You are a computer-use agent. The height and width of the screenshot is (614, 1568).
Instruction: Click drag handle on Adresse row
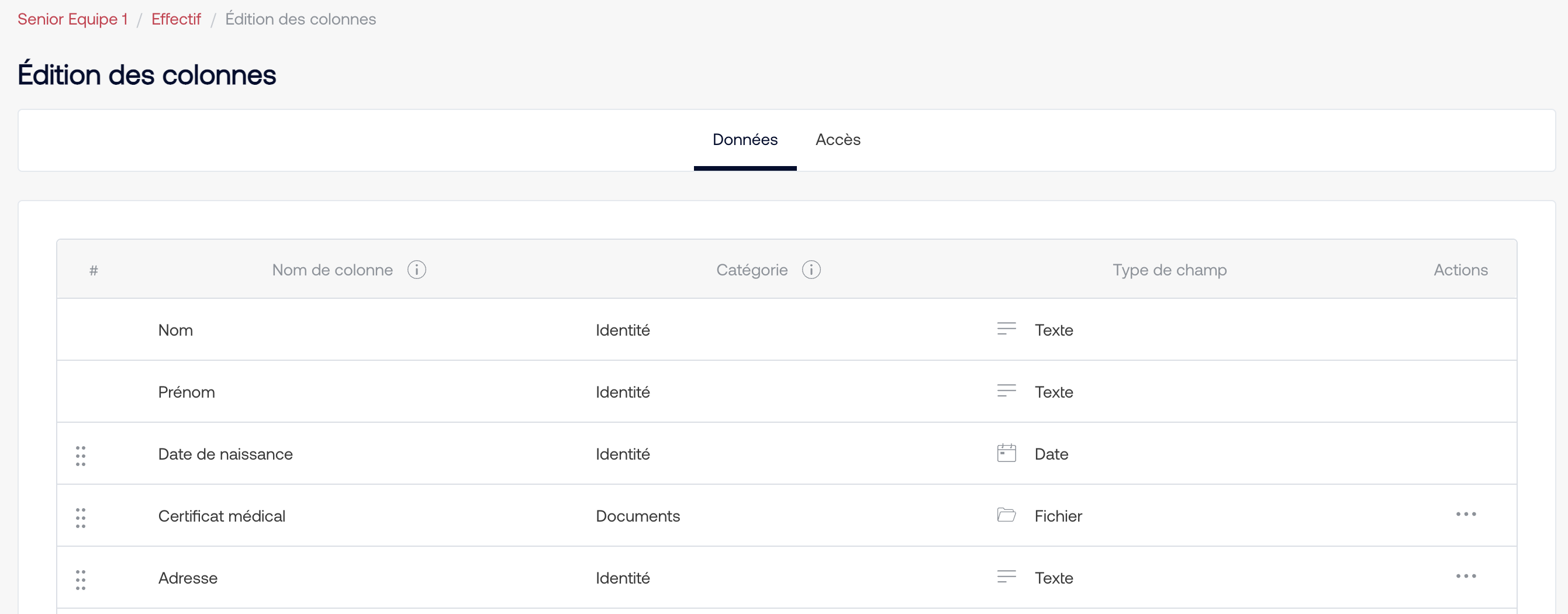click(x=80, y=579)
